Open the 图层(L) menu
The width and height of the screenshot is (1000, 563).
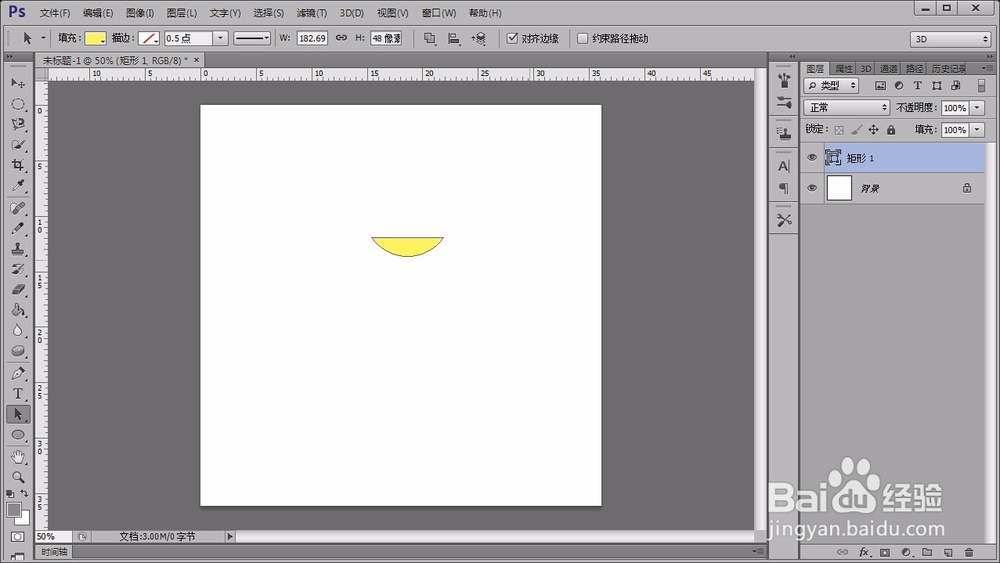(182, 13)
